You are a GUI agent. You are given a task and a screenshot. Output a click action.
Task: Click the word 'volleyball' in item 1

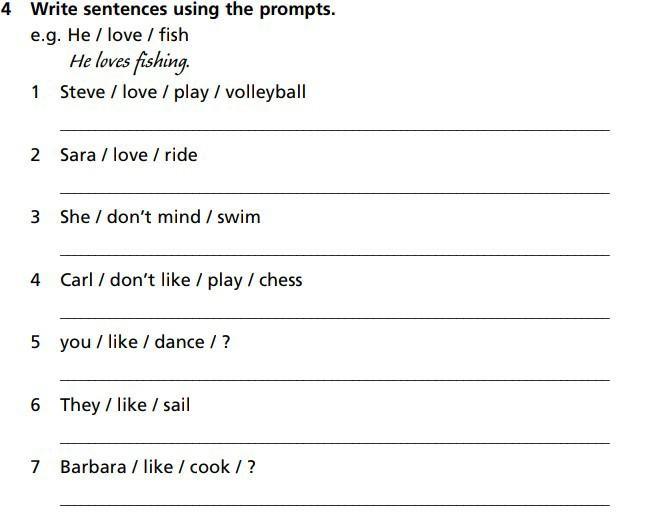click(266, 92)
